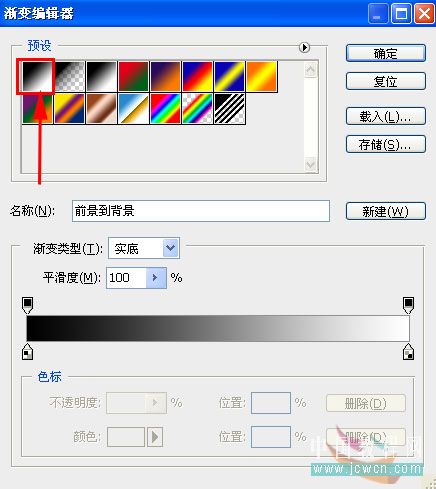Select the Blue, Yellow, Blue gradient preset
Viewport: 436px width, 489px height.
[229, 76]
